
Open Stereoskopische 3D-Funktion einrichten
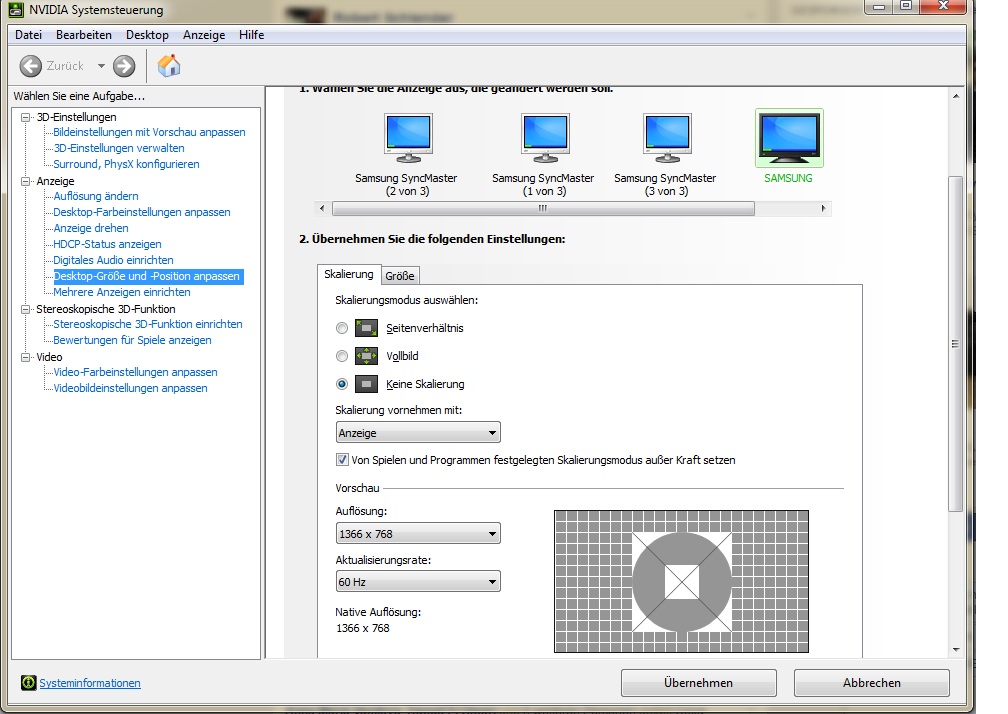148,324
